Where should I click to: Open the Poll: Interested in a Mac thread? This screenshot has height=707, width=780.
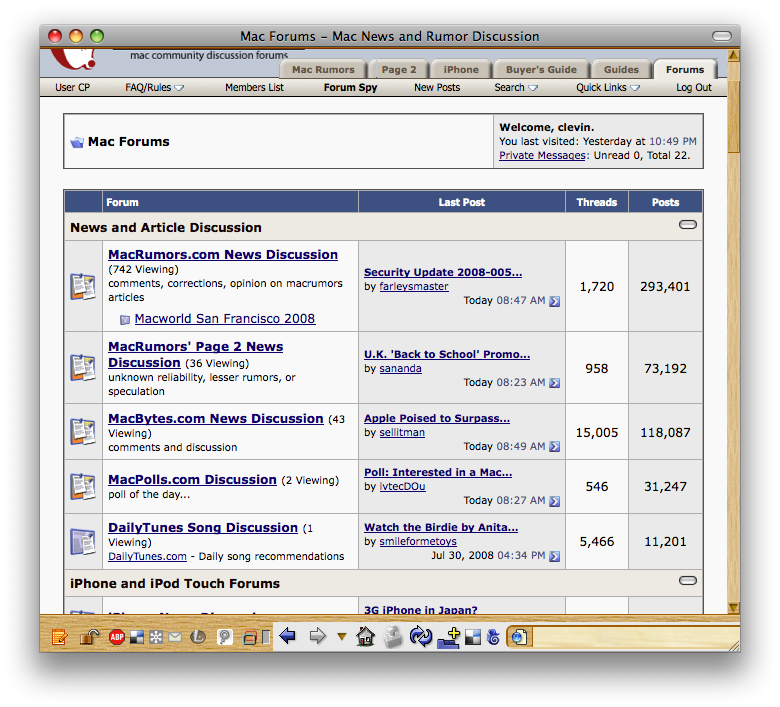point(438,472)
